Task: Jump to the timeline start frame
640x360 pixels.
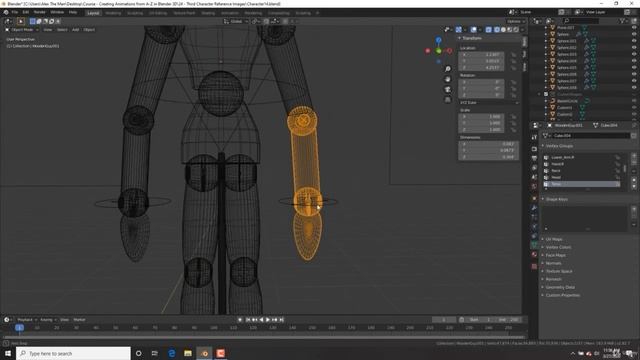Action: (x=248, y=320)
